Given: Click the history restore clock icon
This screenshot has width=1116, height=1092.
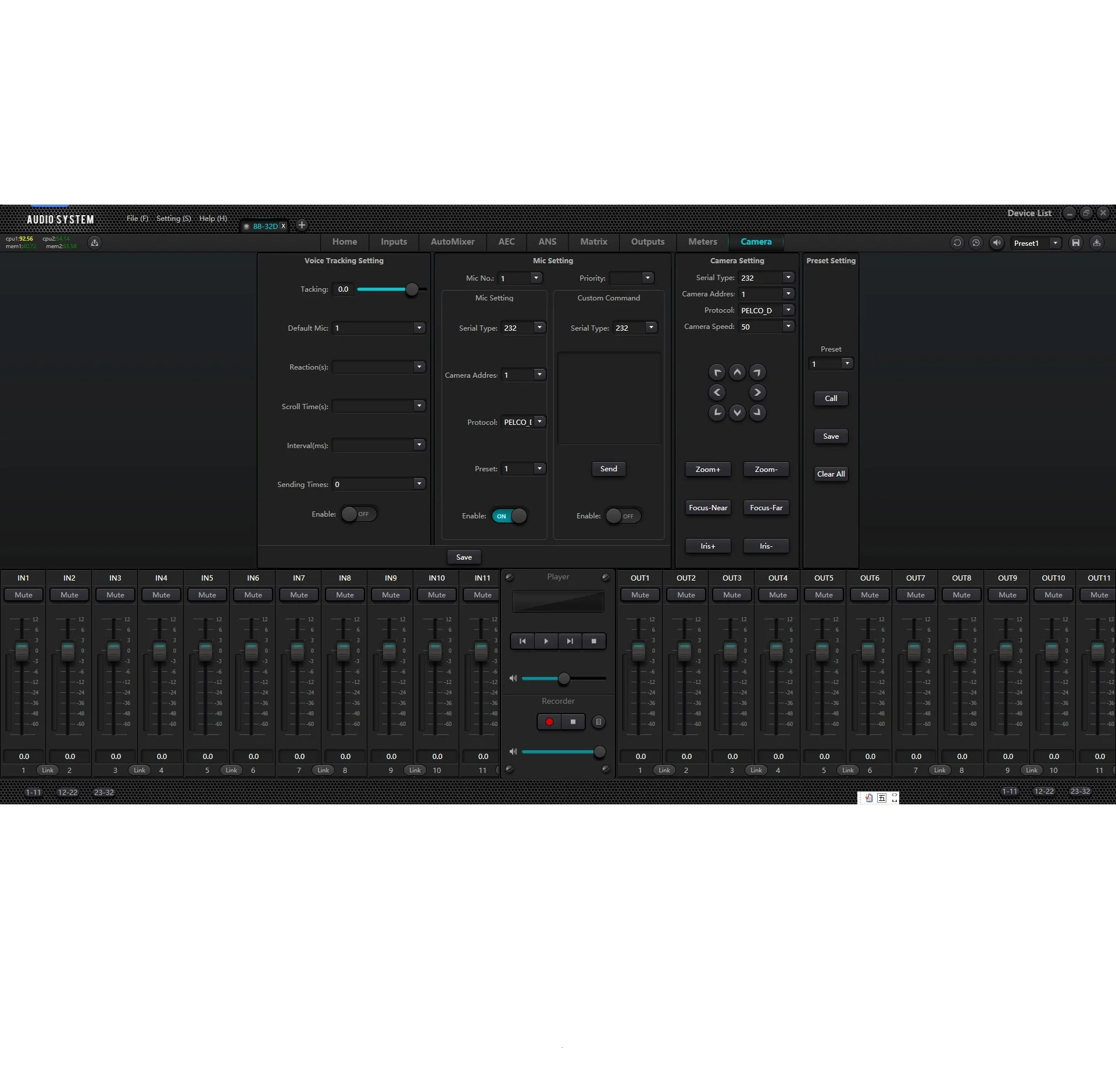Looking at the screenshot, I should [x=976, y=243].
